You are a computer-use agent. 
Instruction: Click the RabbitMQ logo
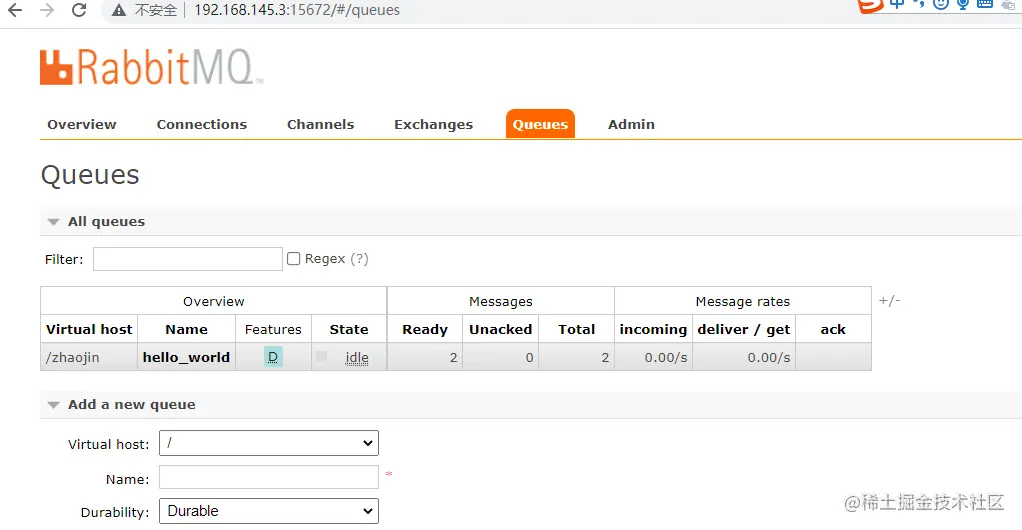[151, 67]
